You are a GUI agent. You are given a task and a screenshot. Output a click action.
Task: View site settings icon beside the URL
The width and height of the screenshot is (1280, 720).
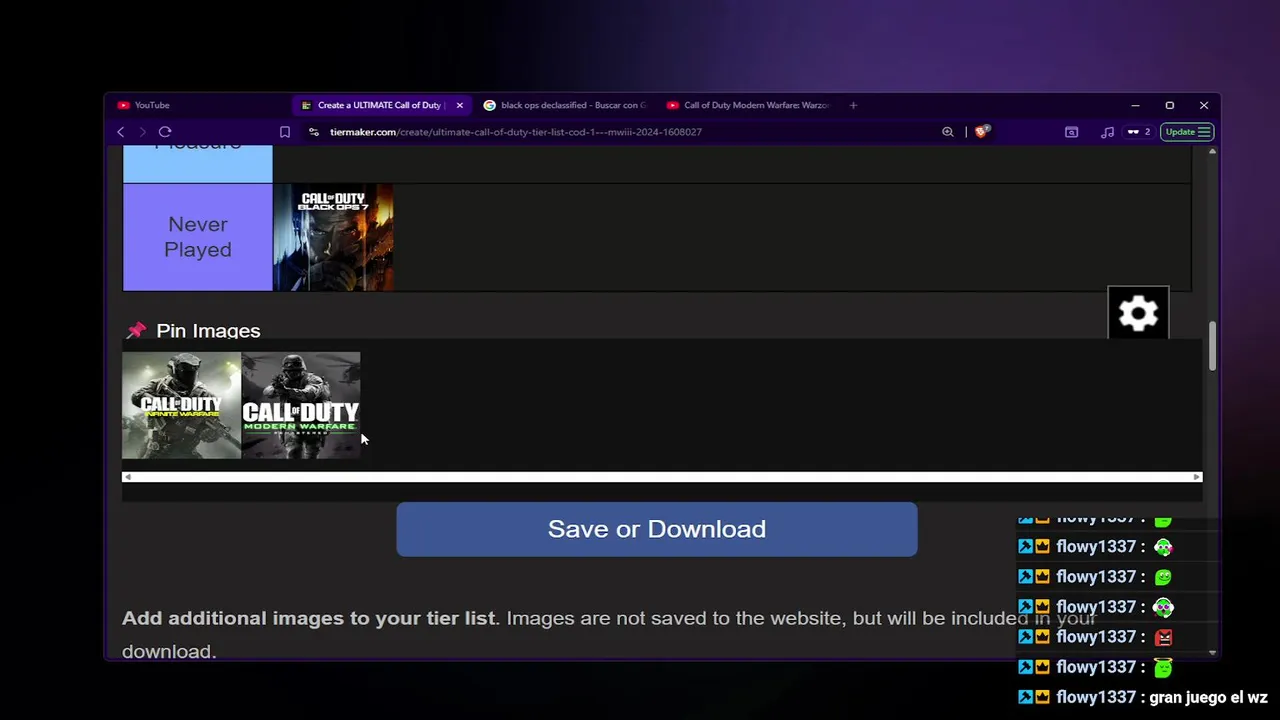tap(314, 132)
